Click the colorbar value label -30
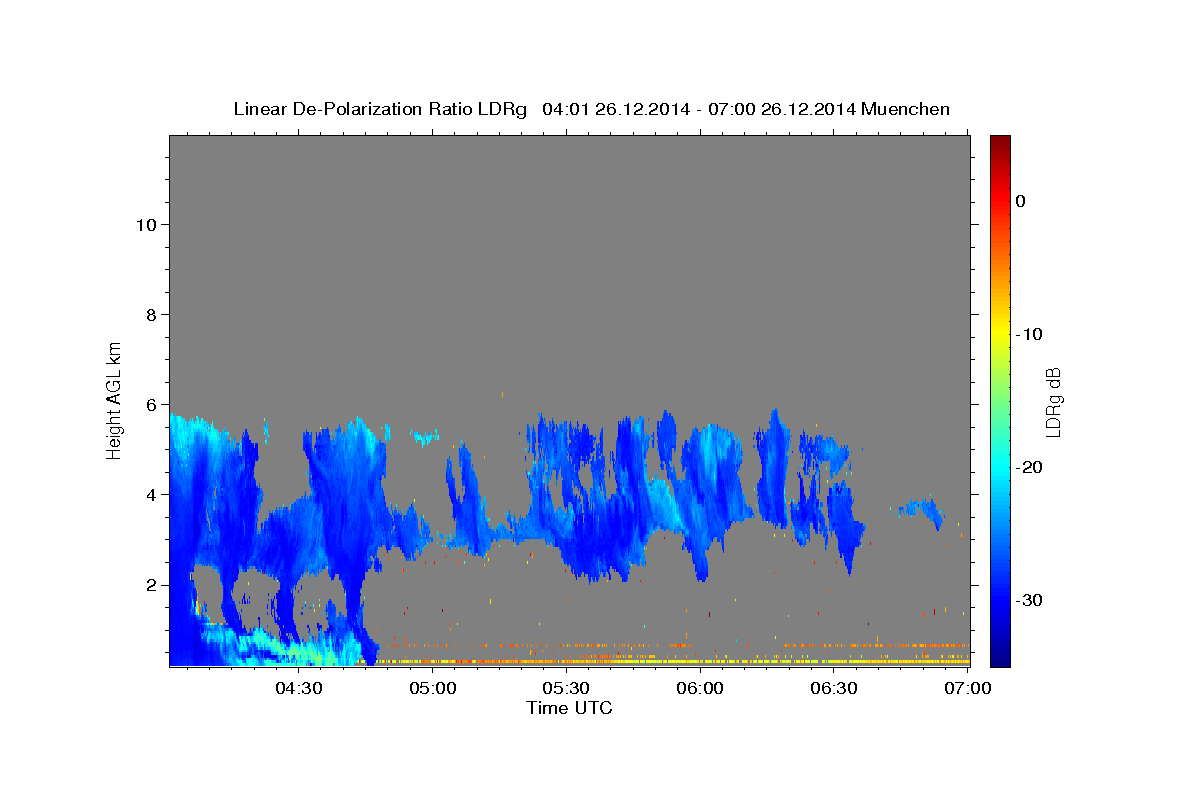 (1029, 600)
